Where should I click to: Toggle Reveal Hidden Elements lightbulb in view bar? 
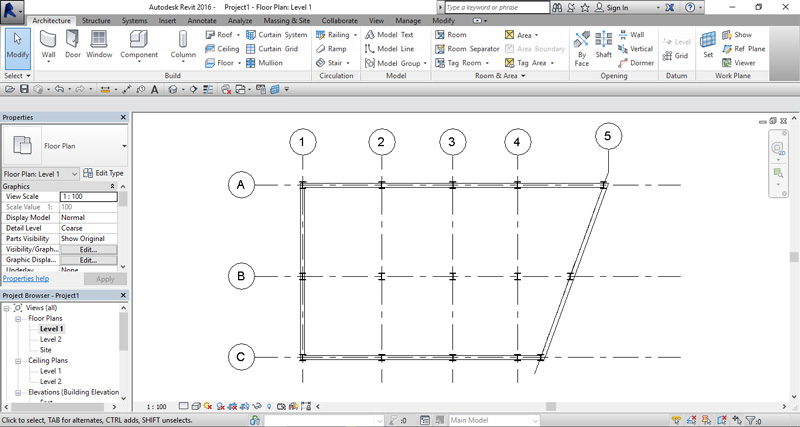(269, 407)
